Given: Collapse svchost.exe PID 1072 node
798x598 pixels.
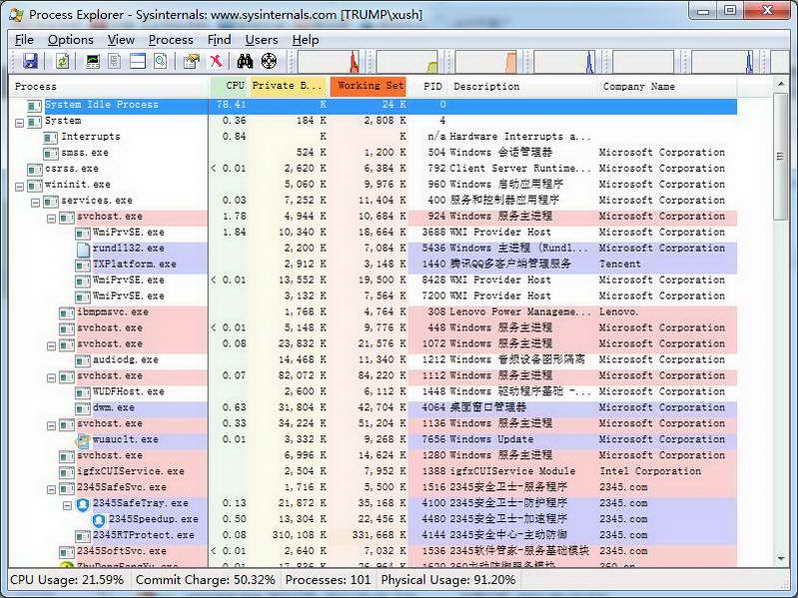Looking at the screenshot, I should pyautogui.click(x=51, y=346).
